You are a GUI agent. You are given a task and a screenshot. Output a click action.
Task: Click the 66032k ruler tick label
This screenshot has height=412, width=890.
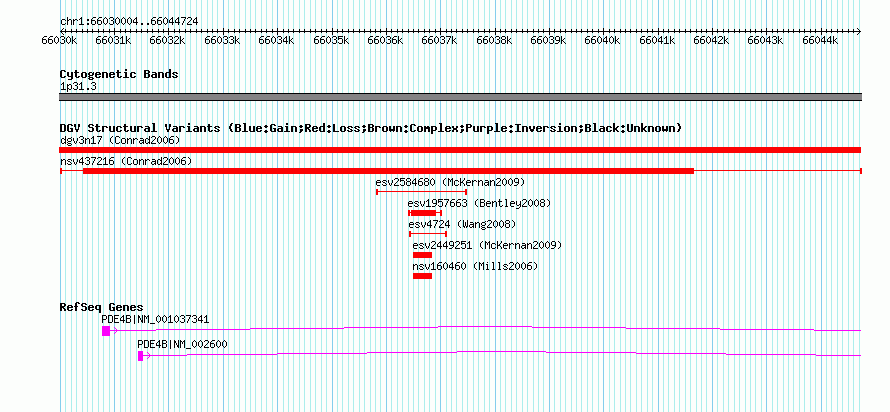[168, 40]
